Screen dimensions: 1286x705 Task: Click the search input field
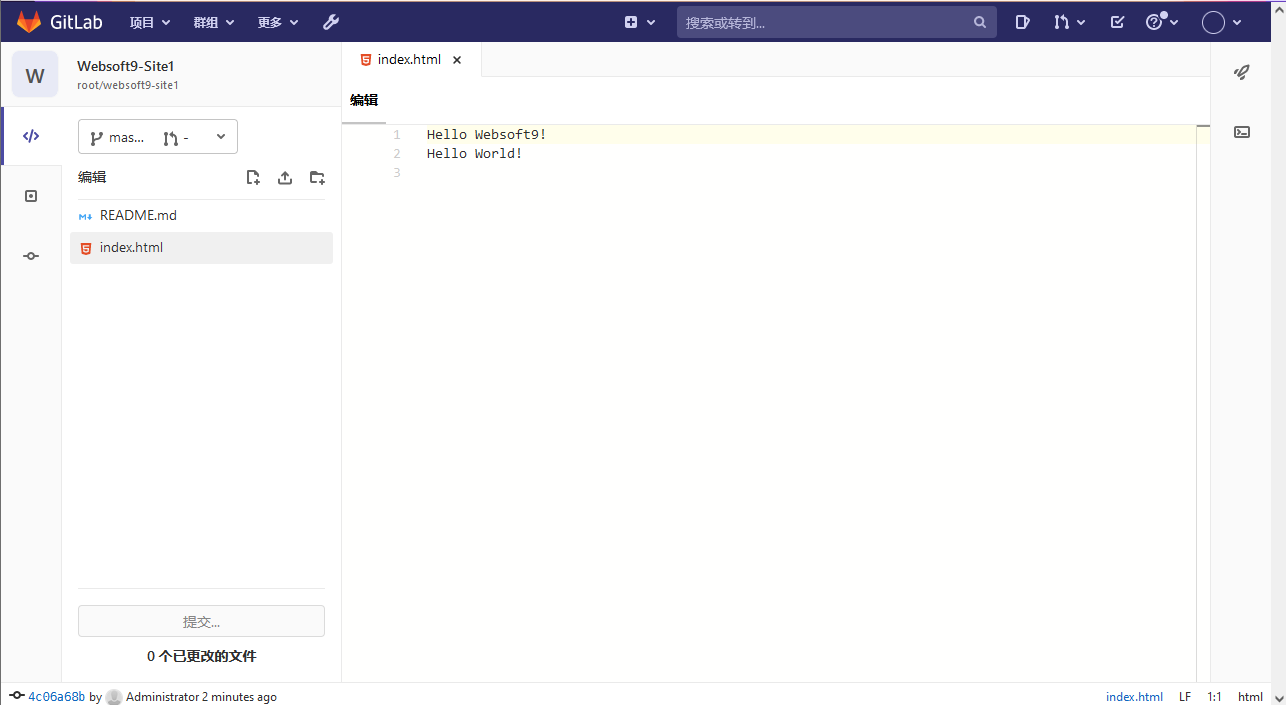[x=826, y=22]
